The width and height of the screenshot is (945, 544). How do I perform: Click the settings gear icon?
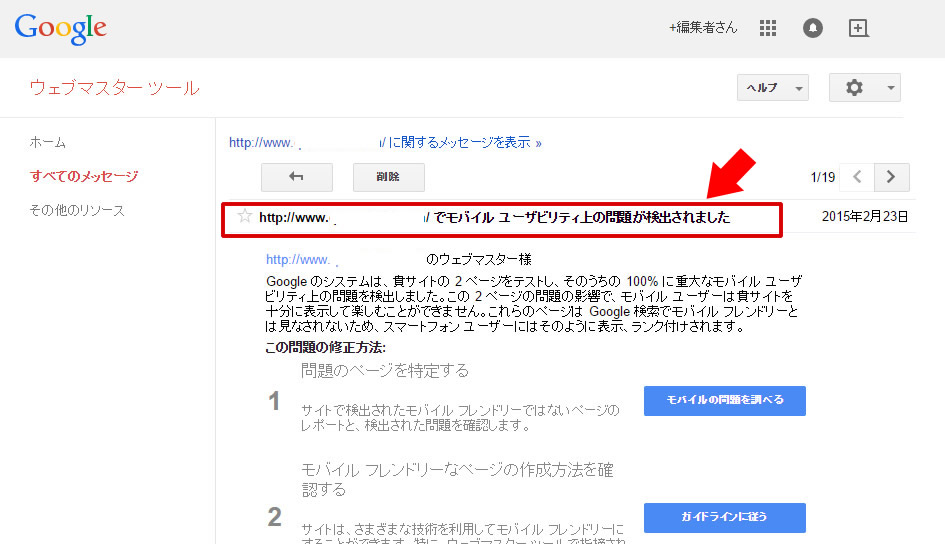click(854, 88)
